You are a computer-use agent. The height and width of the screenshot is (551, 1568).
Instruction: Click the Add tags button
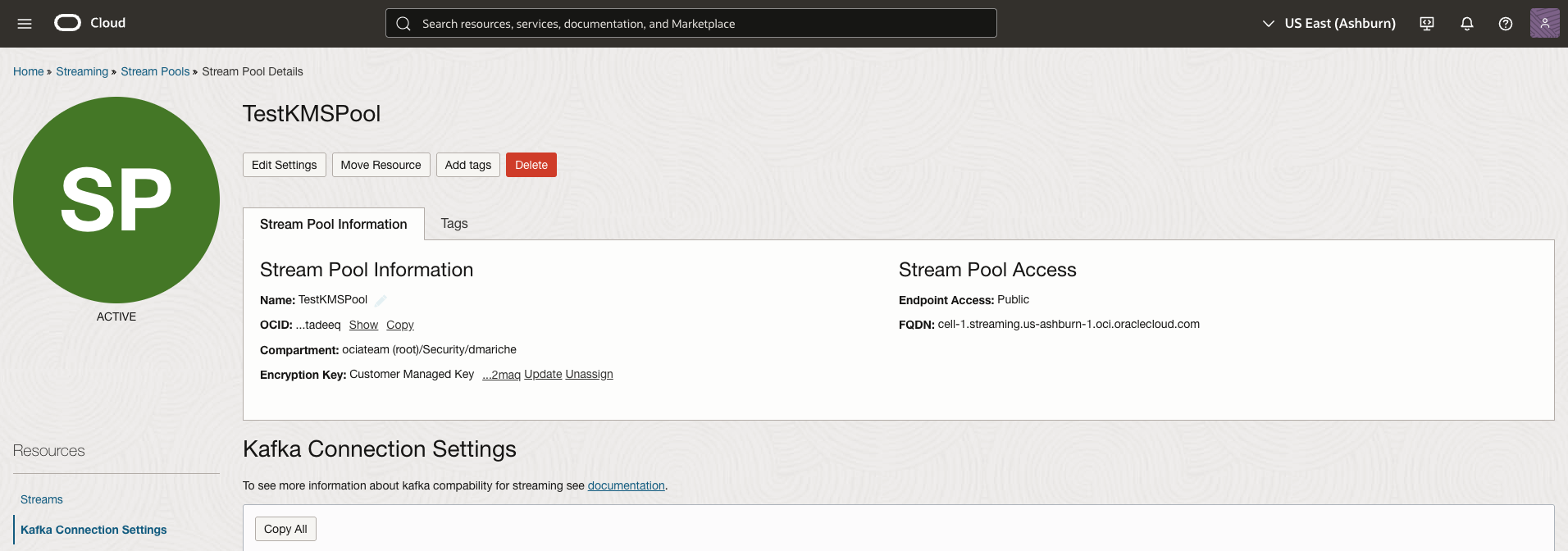click(x=468, y=165)
